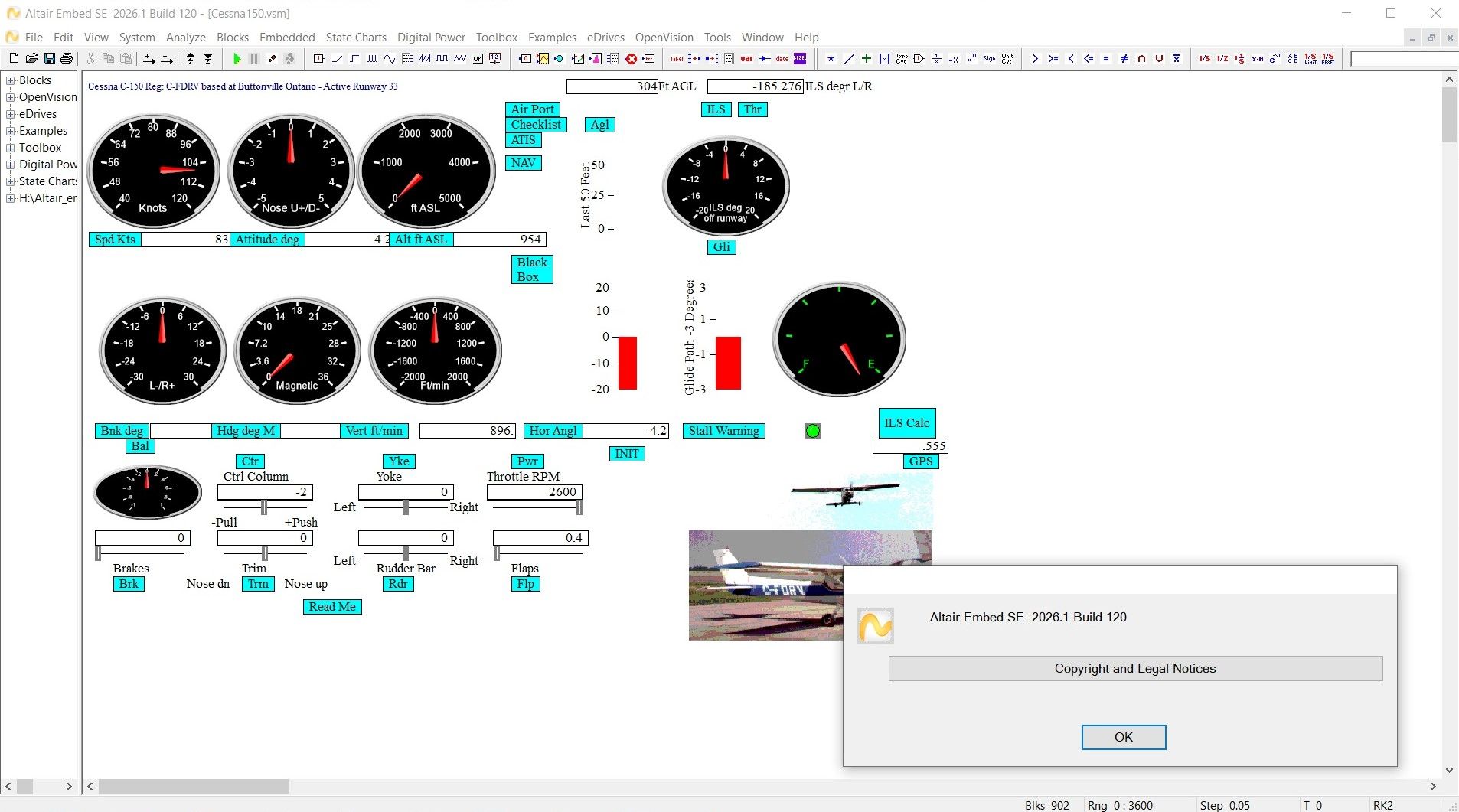Expand the Blocks tree node
The image size is (1459, 812).
click(10, 80)
